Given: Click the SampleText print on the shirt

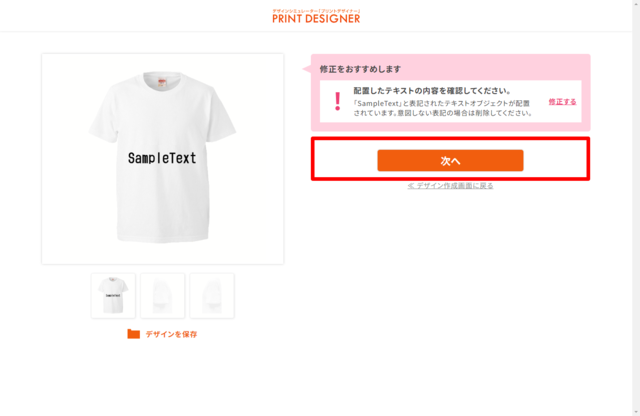Looking at the screenshot, I should (162, 158).
